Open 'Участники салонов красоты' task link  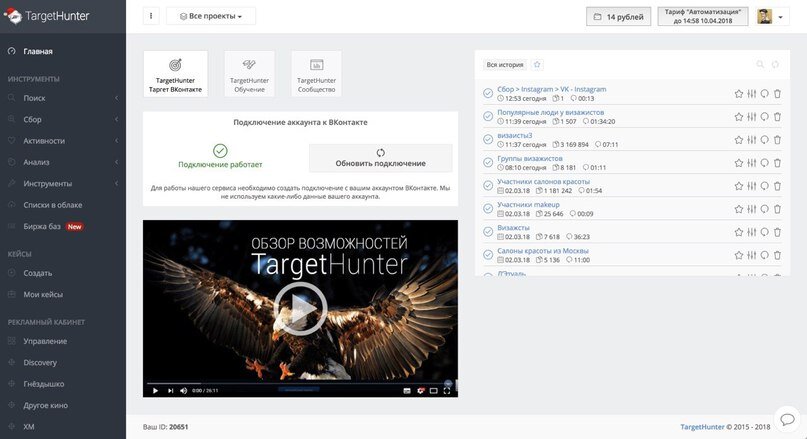[543, 182]
